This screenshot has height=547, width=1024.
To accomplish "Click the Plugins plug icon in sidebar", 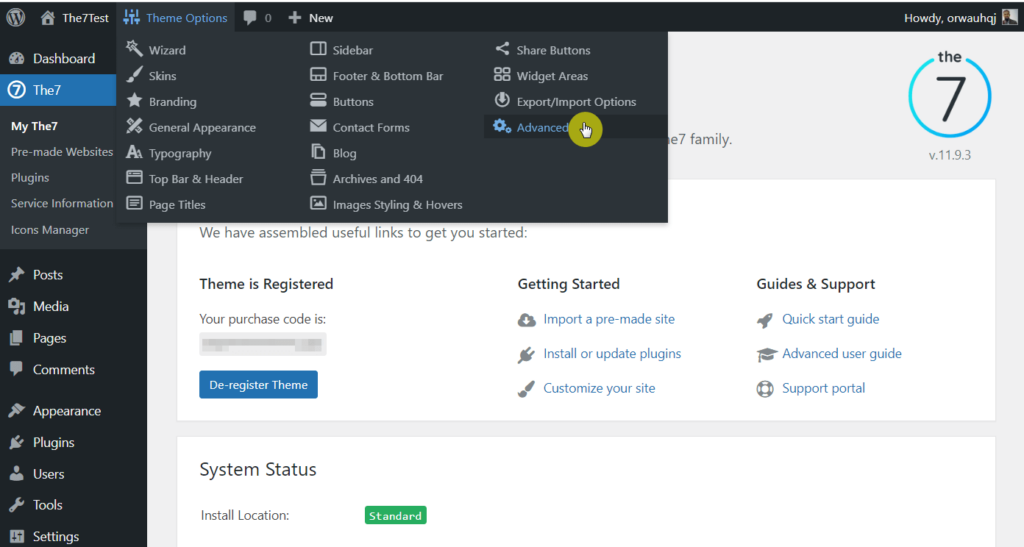I will (17, 443).
